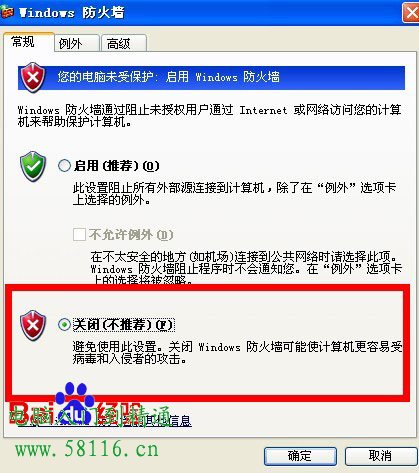Image resolution: width=419 pixels, height=473 pixels.
Task: Click the www.58116.cn watermark text
Action: click(86, 448)
